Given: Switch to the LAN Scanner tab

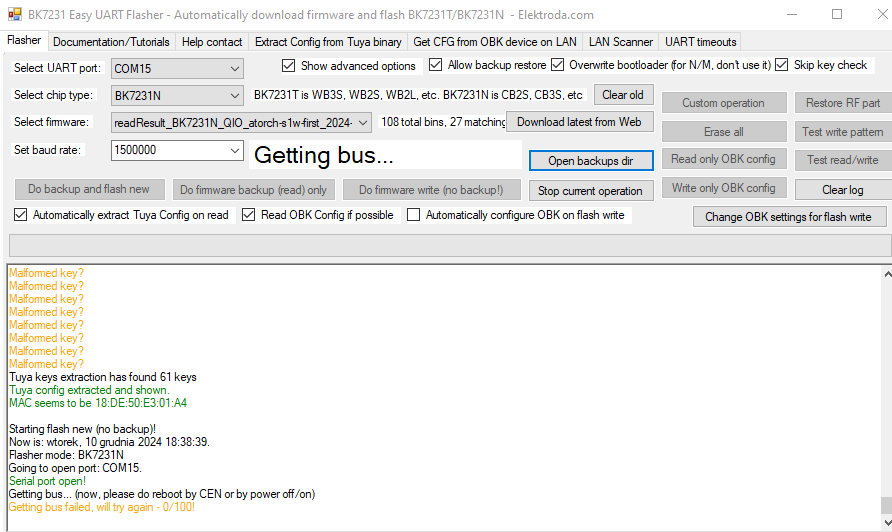Looking at the screenshot, I should 621,42.
